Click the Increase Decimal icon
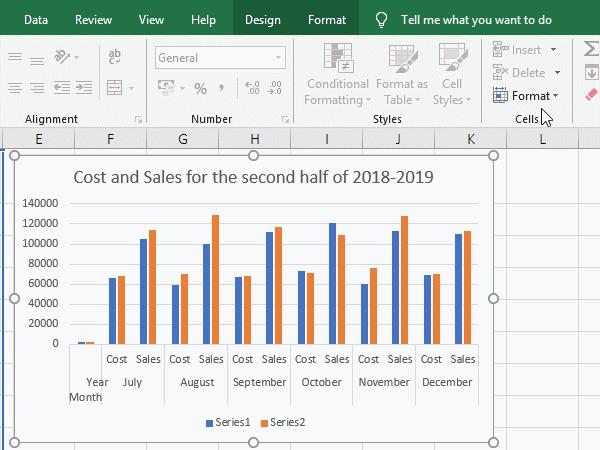This screenshot has width=600, height=450. (251, 88)
